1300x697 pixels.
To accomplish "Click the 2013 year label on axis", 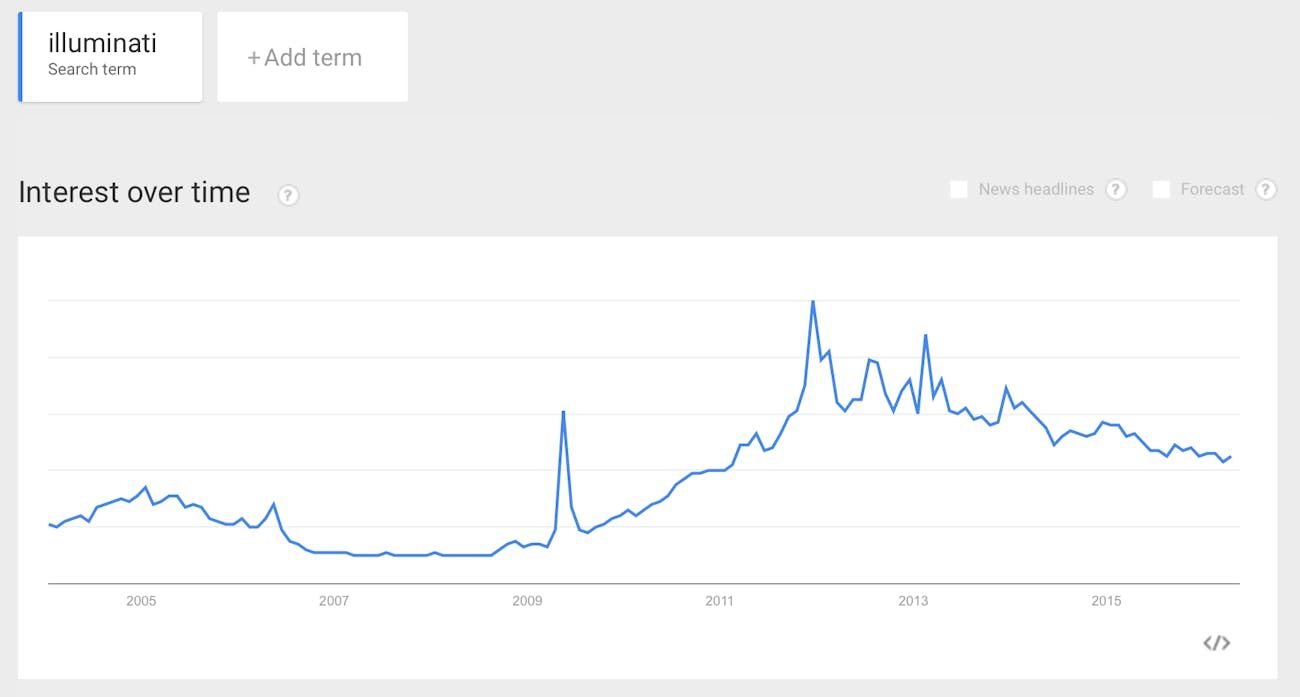I will point(913,601).
